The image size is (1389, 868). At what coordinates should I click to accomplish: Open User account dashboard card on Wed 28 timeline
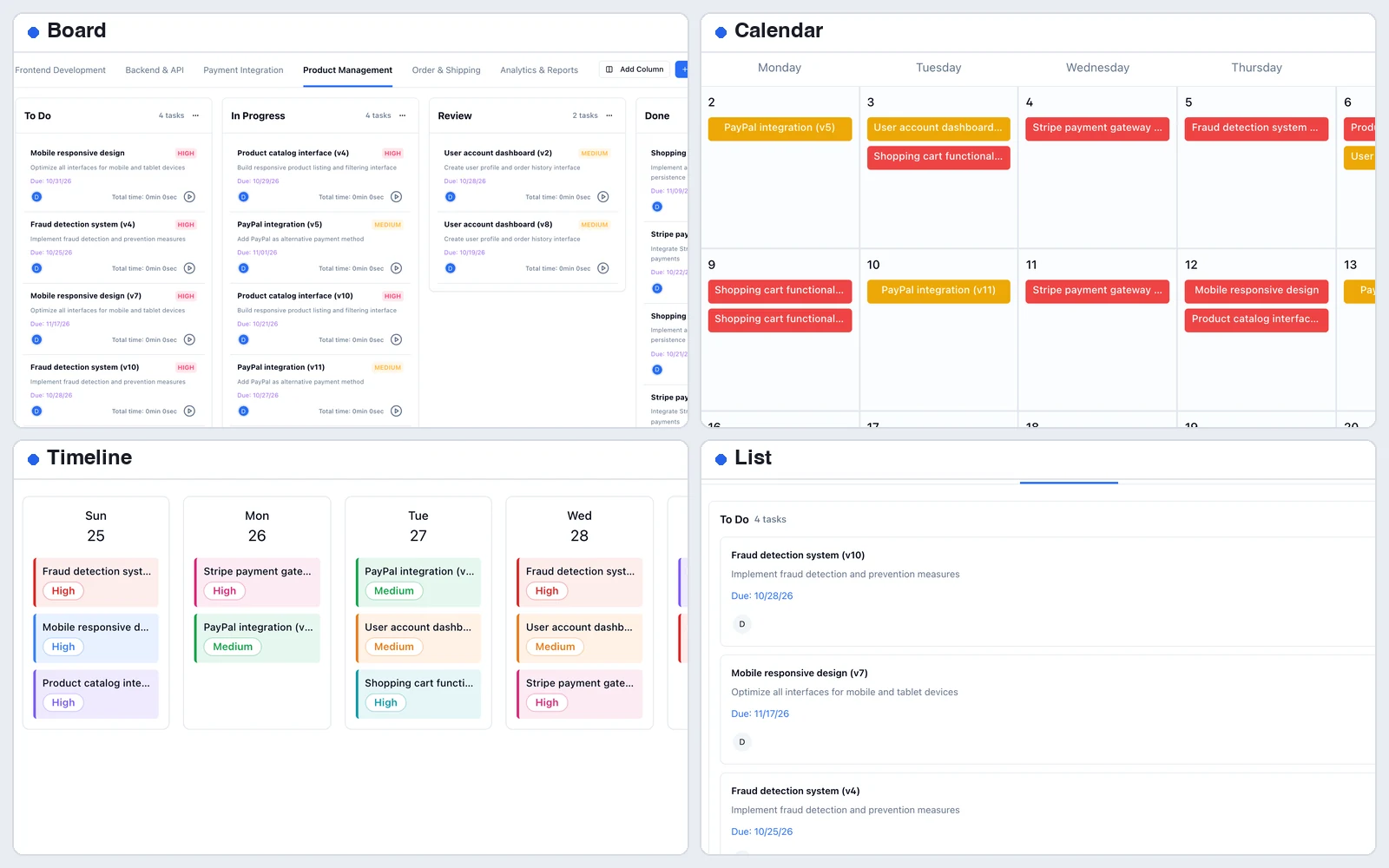pyautogui.click(x=579, y=638)
